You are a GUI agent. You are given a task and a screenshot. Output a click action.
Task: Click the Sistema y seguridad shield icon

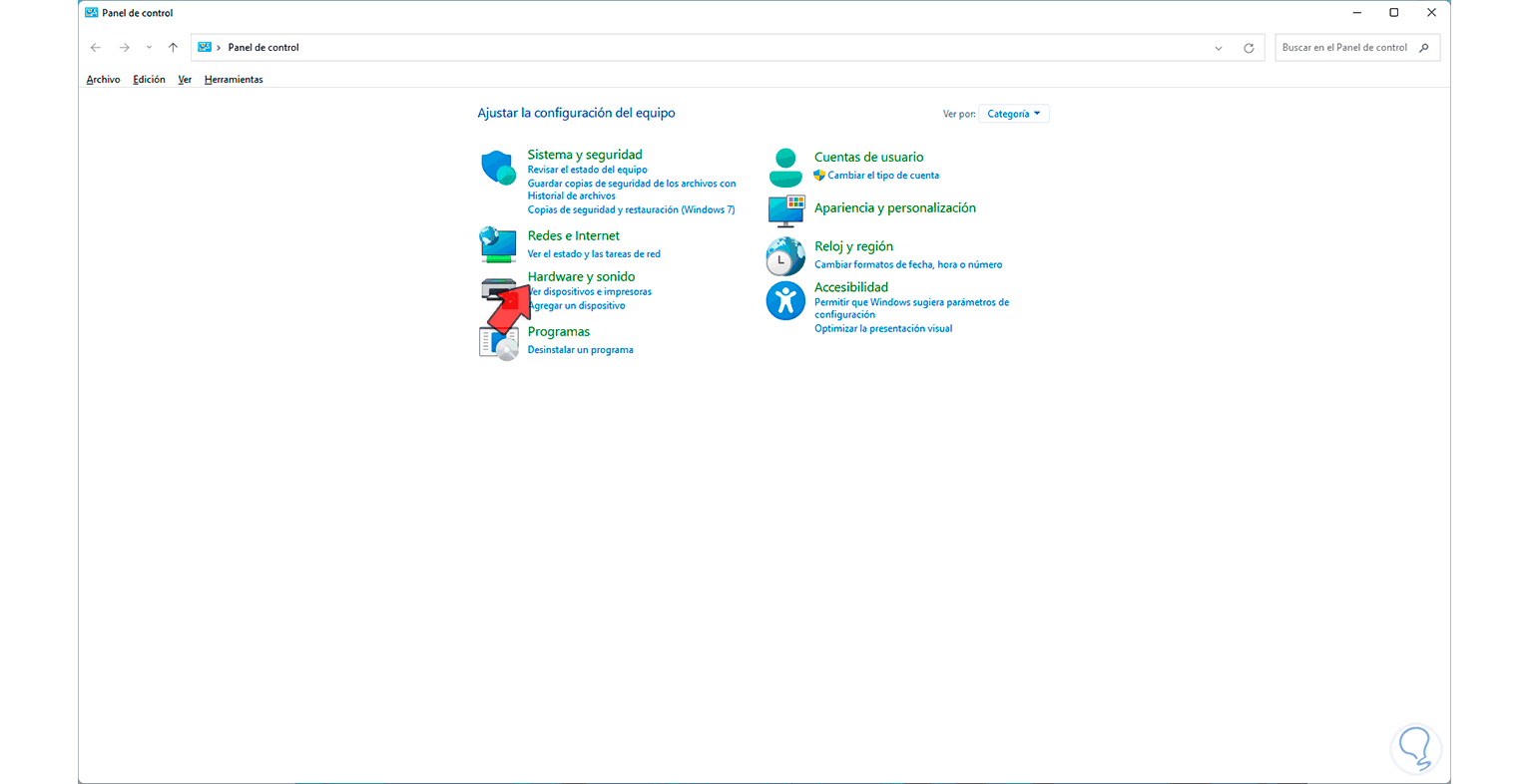[497, 168]
